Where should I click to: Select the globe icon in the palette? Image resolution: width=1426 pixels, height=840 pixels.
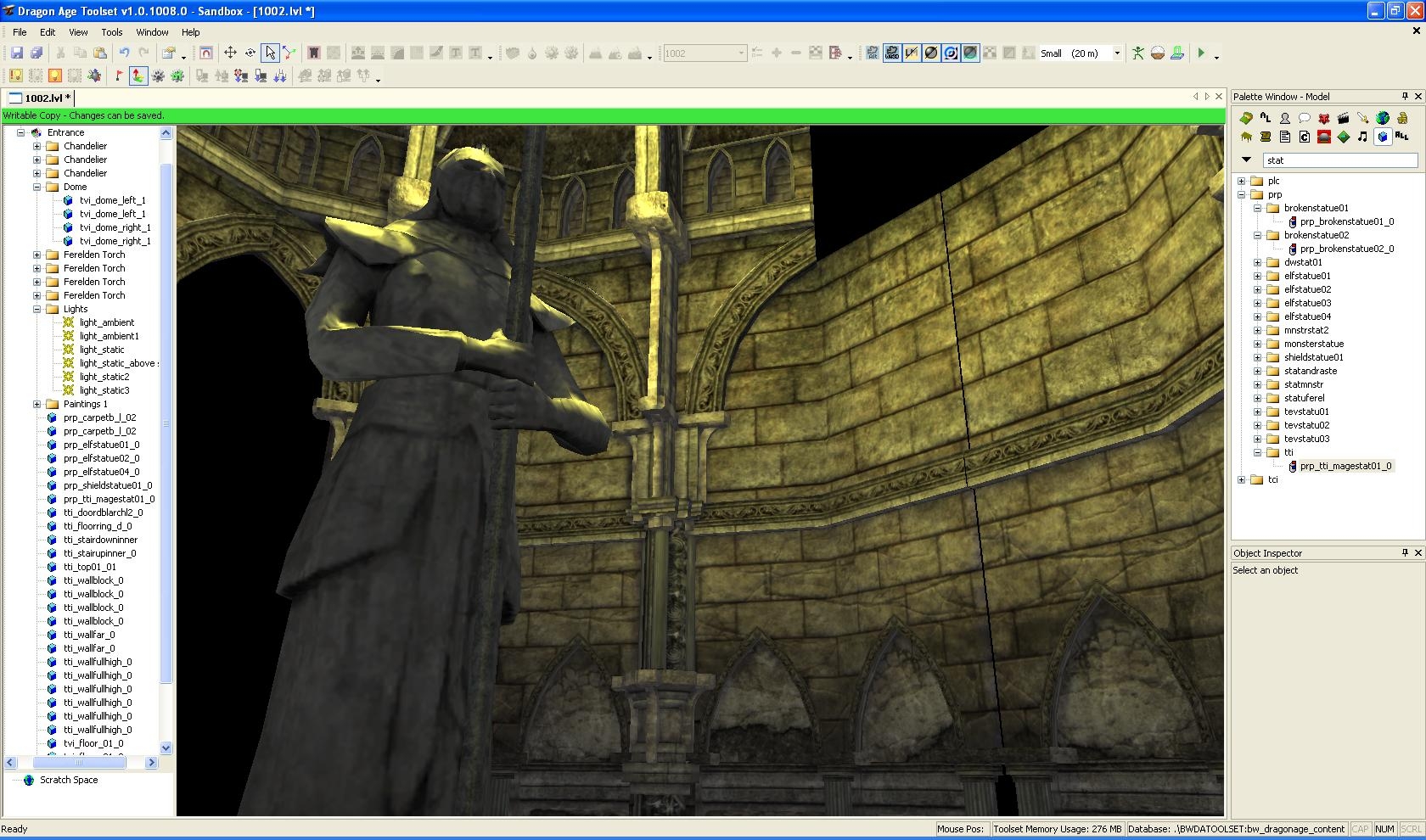click(1383, 118)
